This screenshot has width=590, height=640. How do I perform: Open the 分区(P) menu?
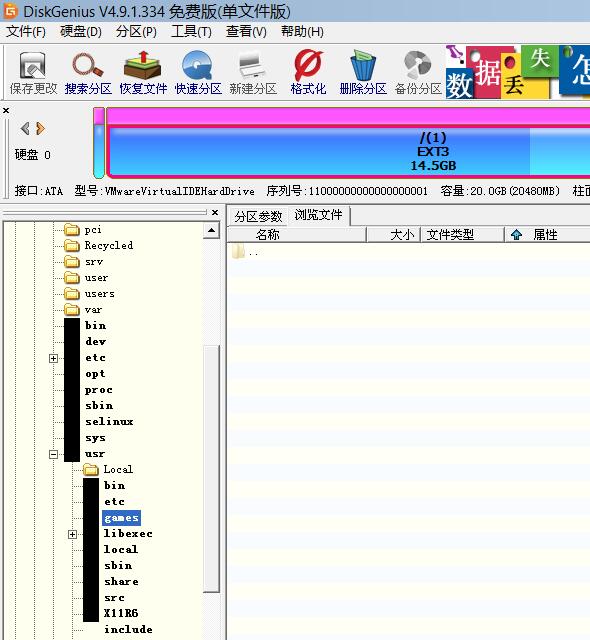(x=136, y=31)
